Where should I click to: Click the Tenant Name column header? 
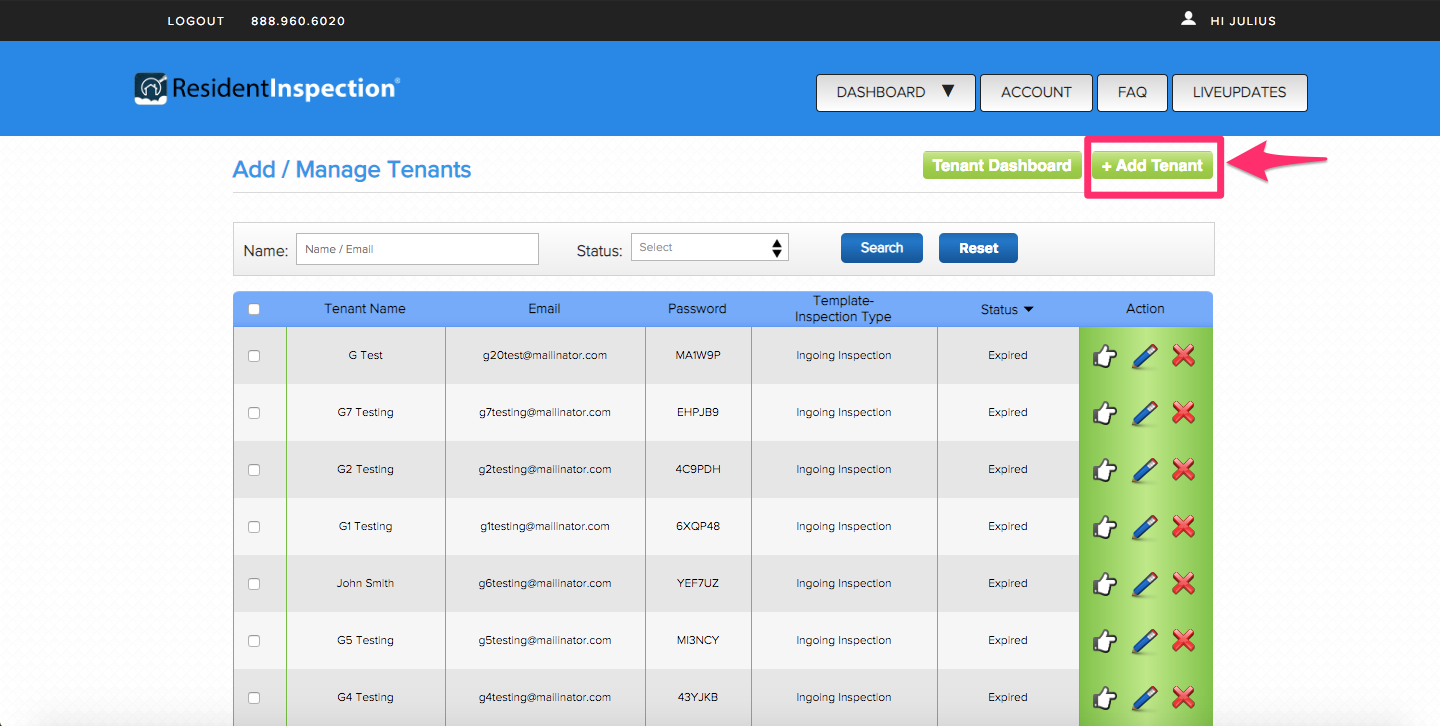[365, 309]
